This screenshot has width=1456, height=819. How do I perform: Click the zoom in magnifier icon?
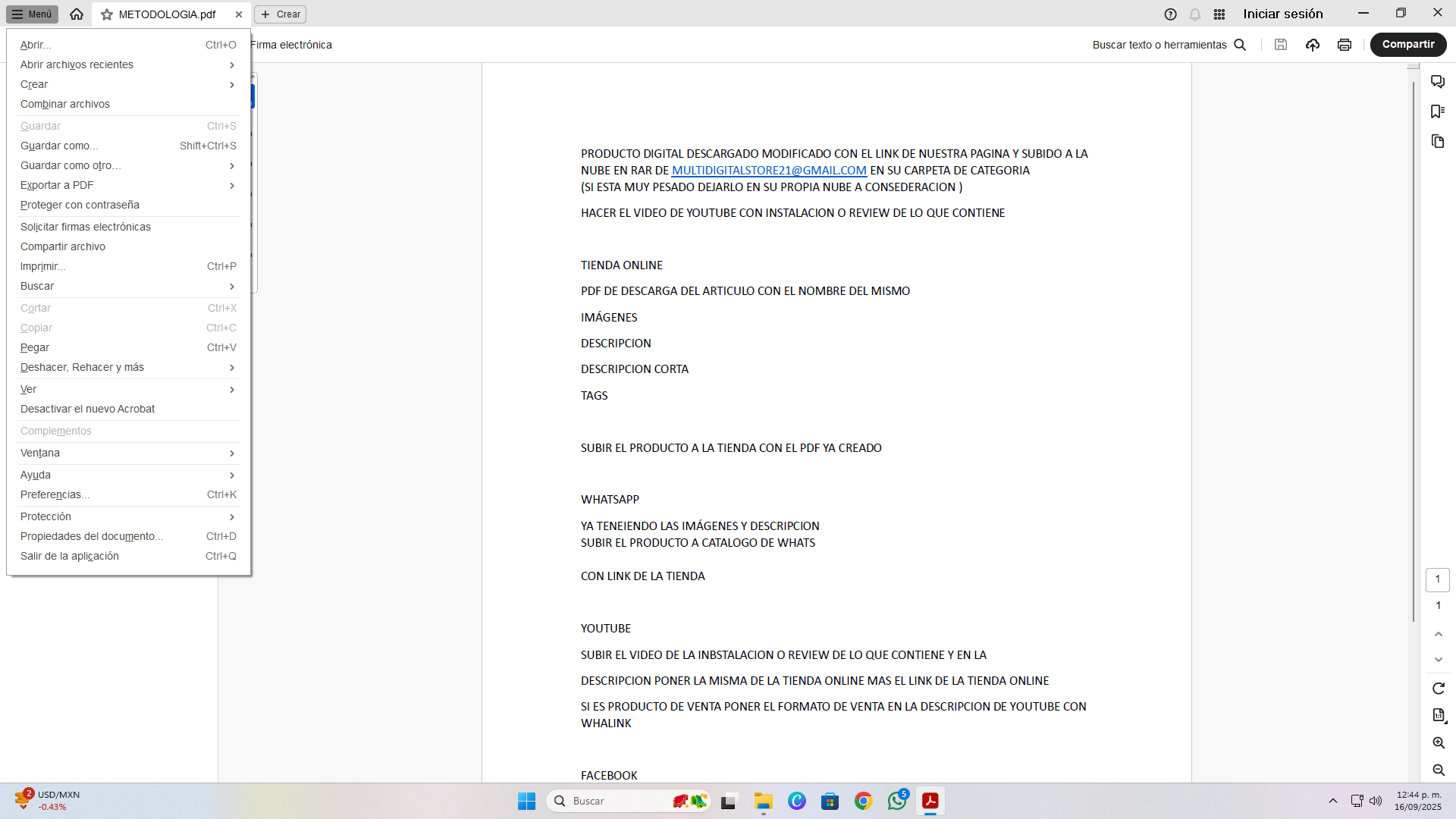[1439, 743]
